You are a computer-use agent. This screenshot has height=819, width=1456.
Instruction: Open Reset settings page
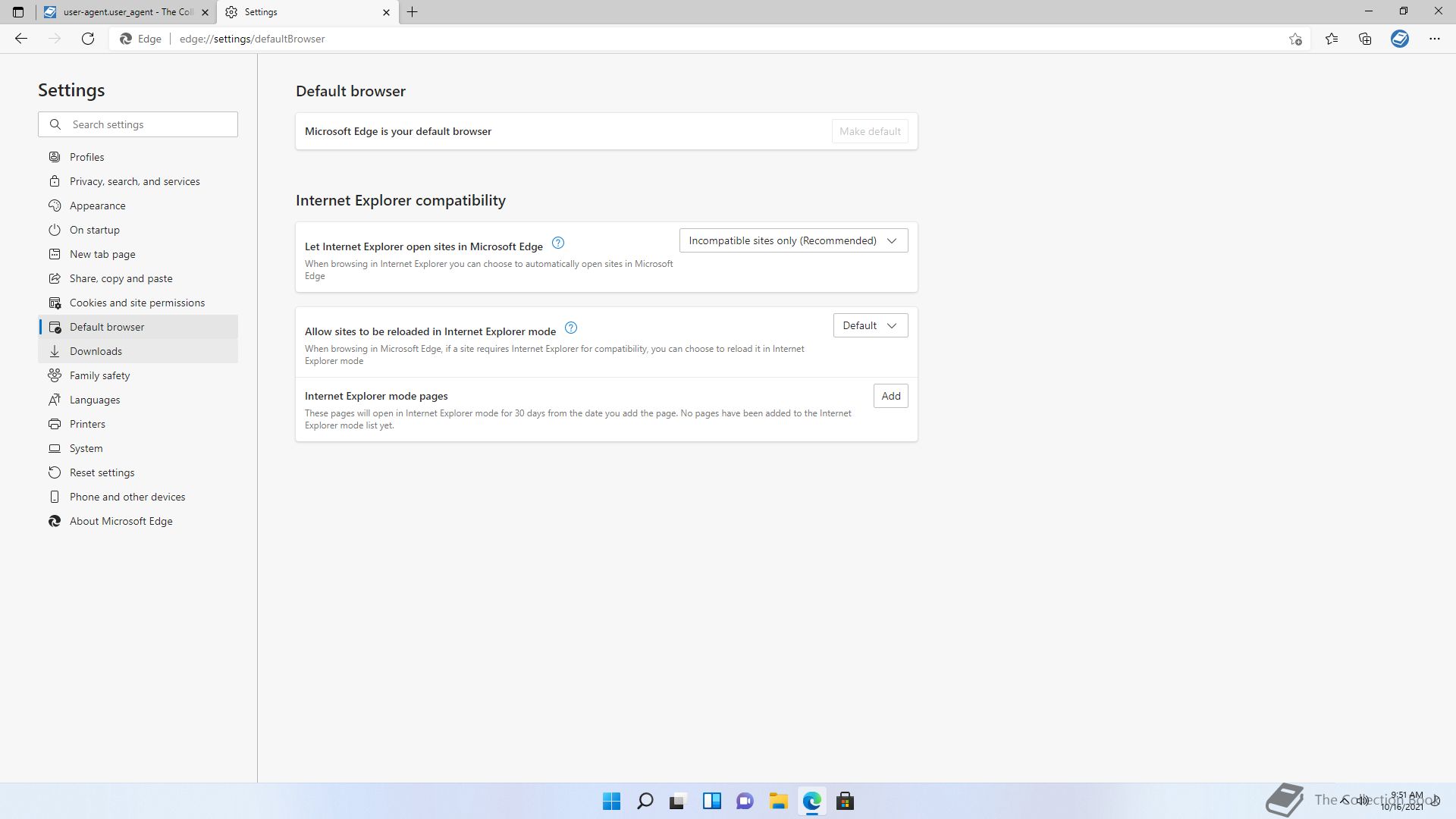tap(138, 472)
